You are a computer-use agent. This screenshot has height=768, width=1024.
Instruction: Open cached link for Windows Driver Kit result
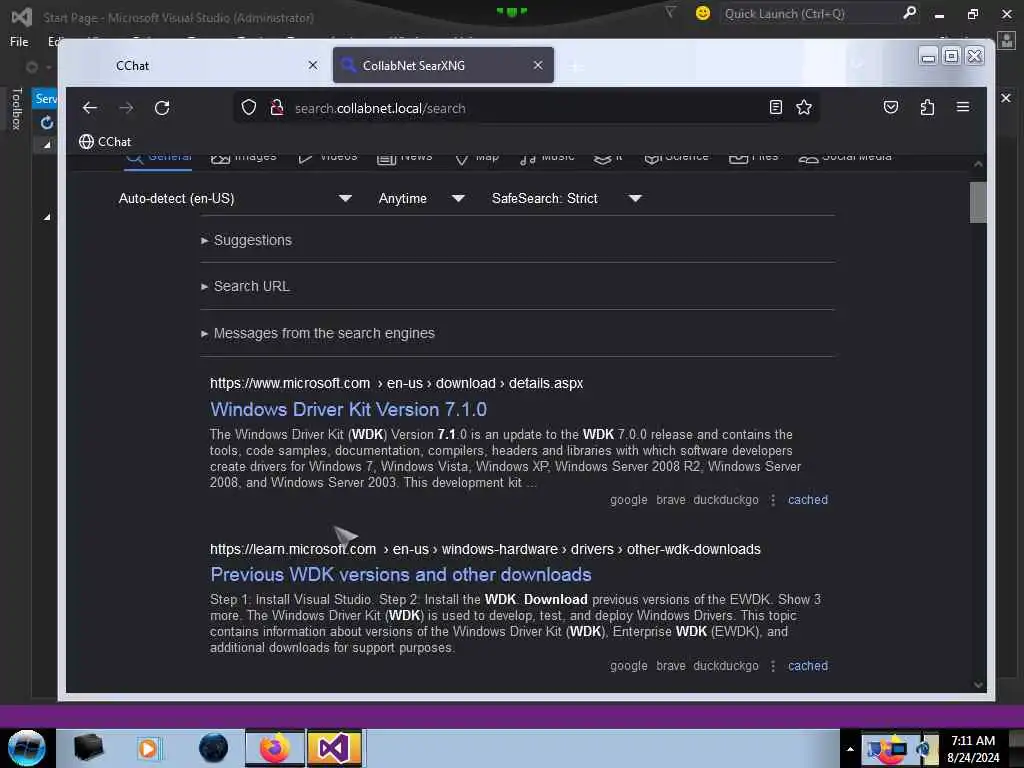808,500
